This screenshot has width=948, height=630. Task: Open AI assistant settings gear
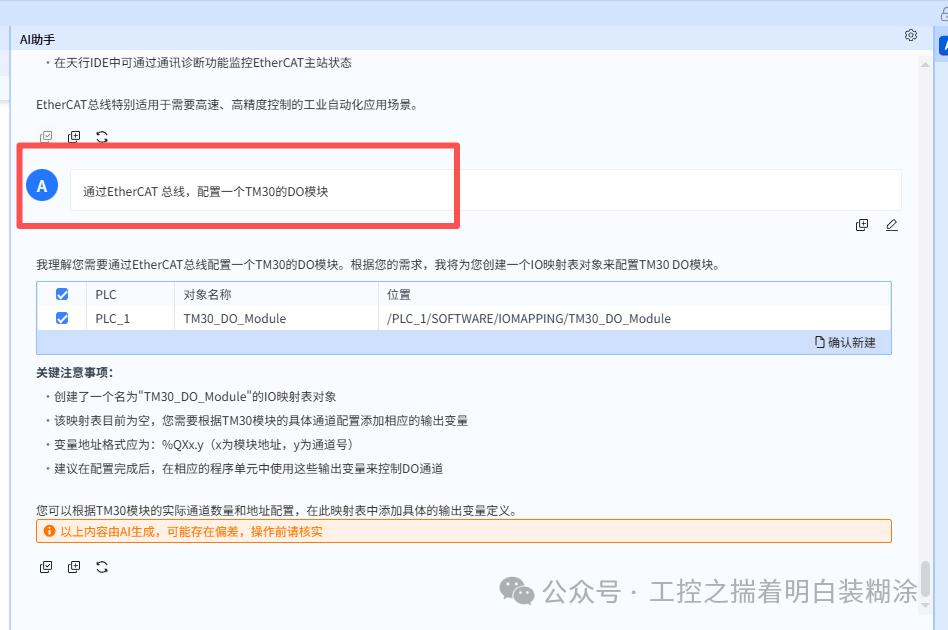(911, 35)
